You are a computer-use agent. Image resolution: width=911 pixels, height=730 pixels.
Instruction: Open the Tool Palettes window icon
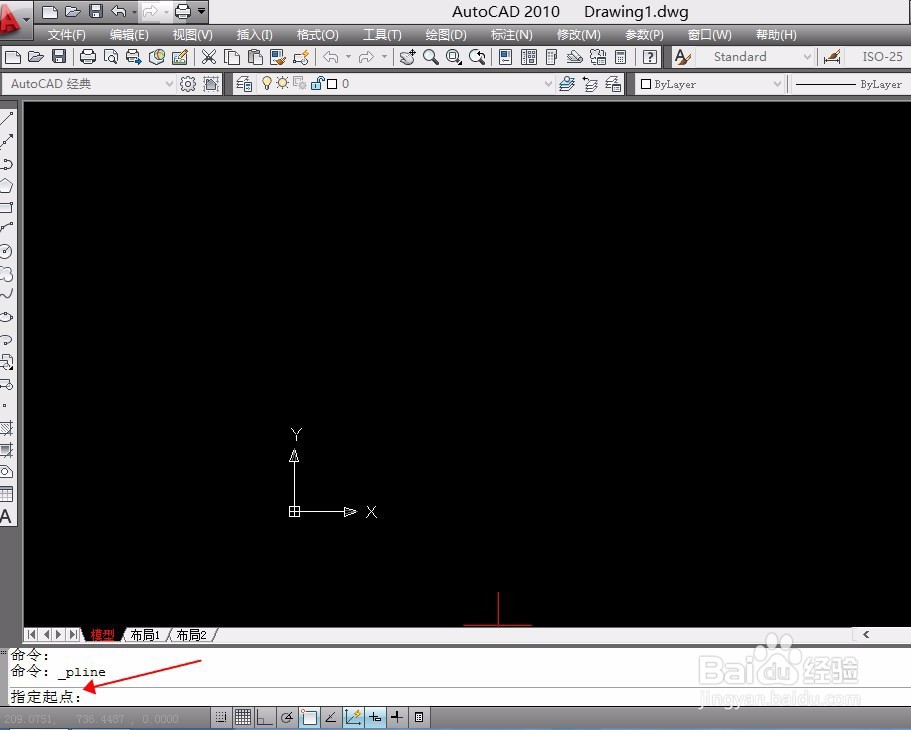point(551,57)
